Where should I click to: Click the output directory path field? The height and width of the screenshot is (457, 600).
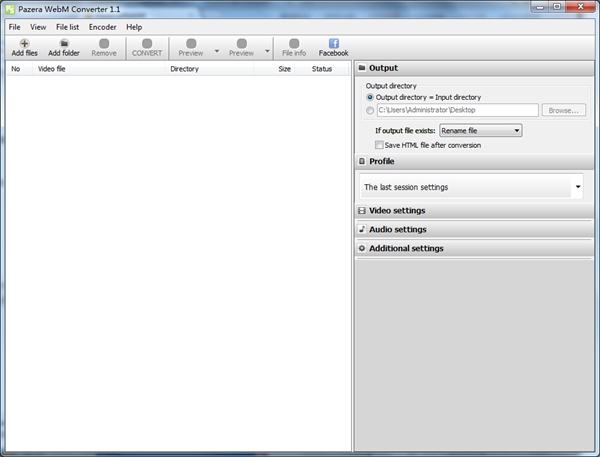457,110
